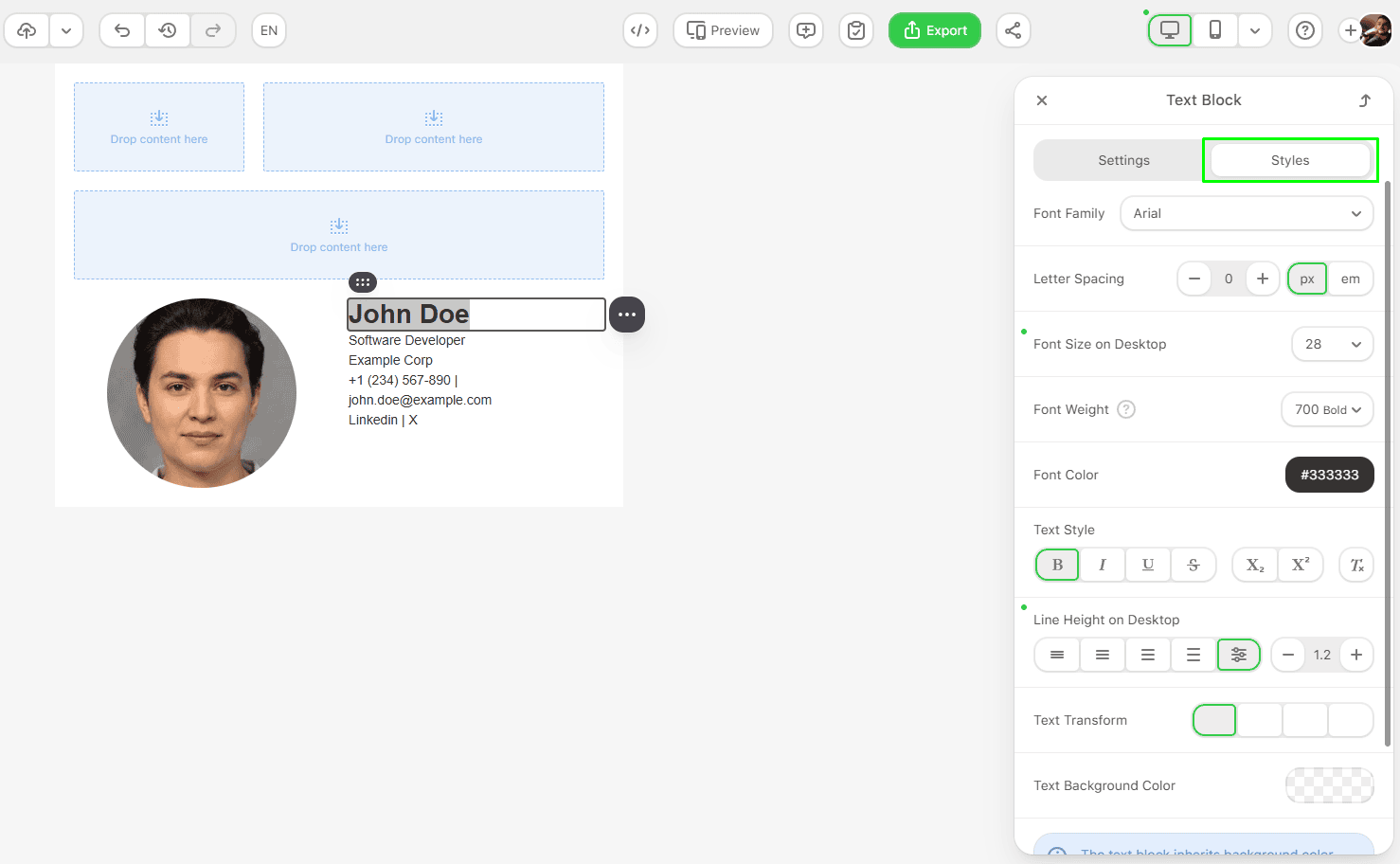Viewport: 1400px width, 864px height.
Task: Open the user profile avatar
Action: [x=1376, y=30]
